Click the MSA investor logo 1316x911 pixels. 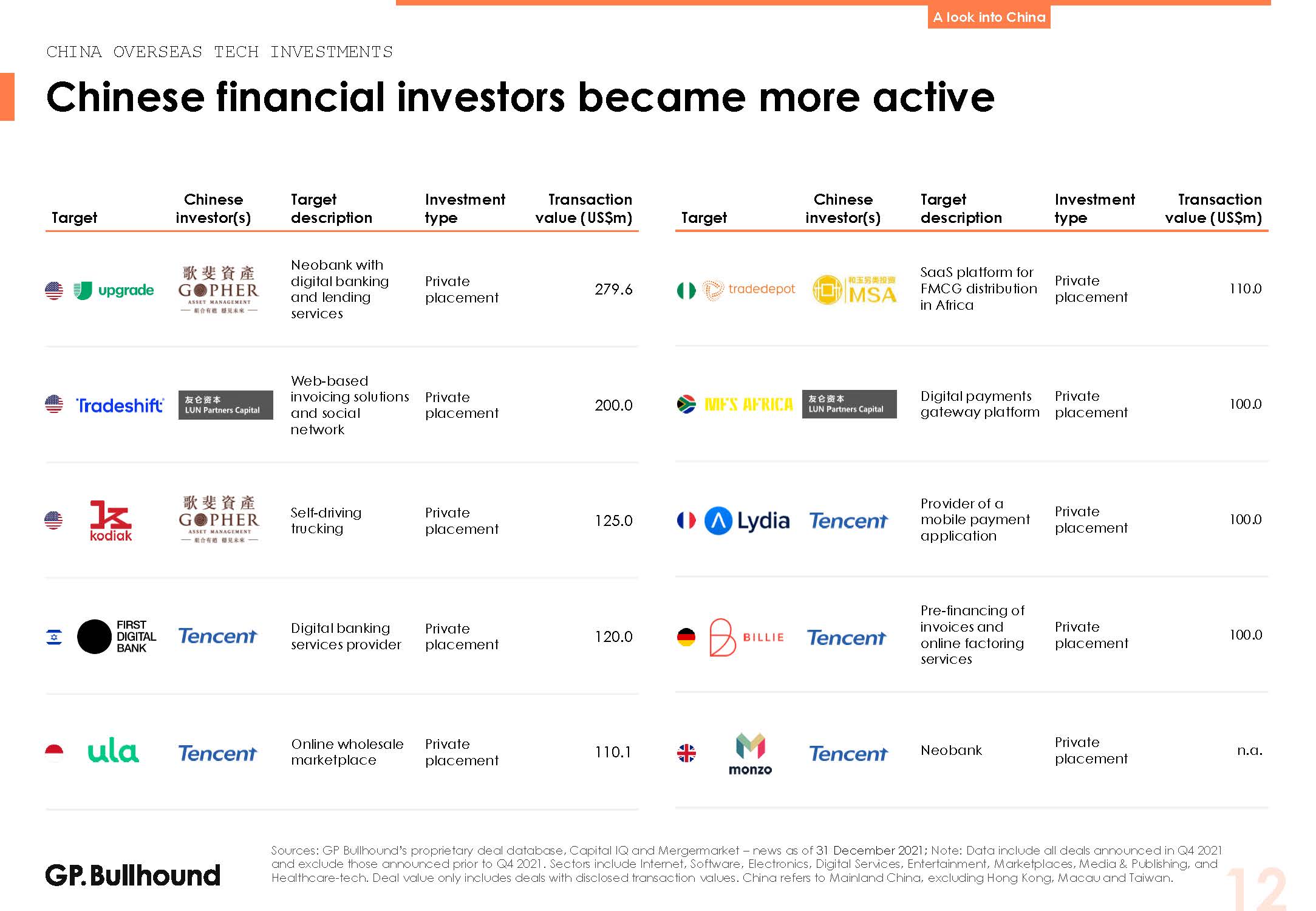tap(854, 290)
